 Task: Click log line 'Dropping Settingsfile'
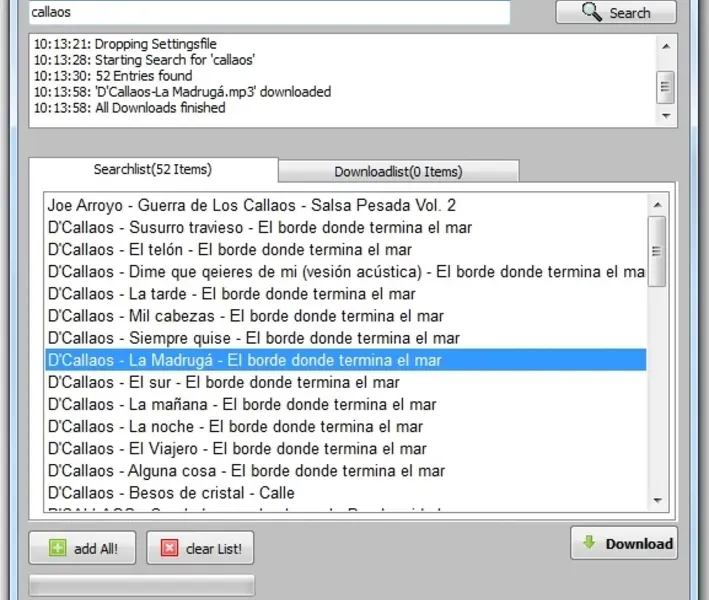[x=125, y=44]
